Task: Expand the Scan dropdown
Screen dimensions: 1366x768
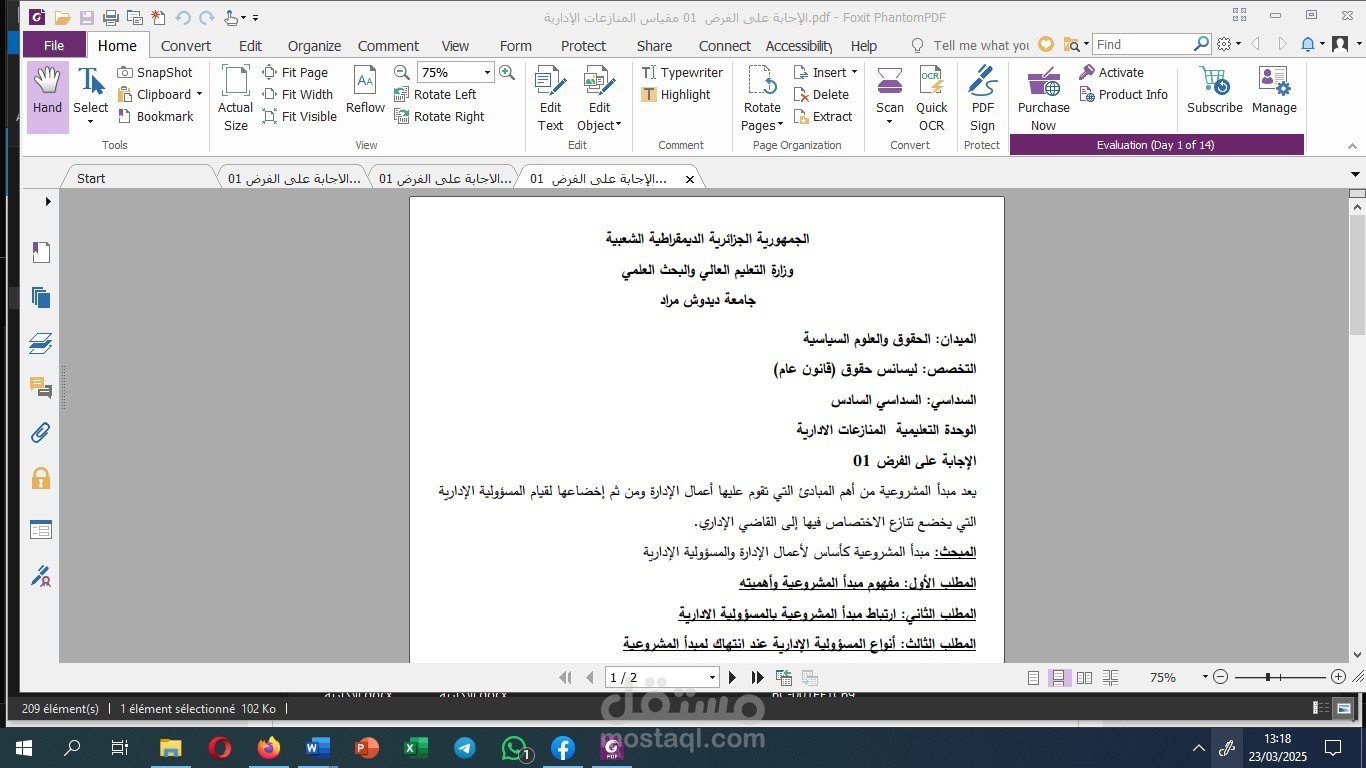Action: coord(889,123)
